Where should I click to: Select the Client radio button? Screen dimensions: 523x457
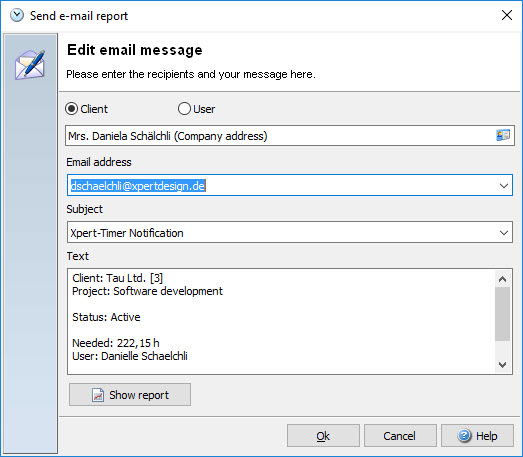coord(72,109)
